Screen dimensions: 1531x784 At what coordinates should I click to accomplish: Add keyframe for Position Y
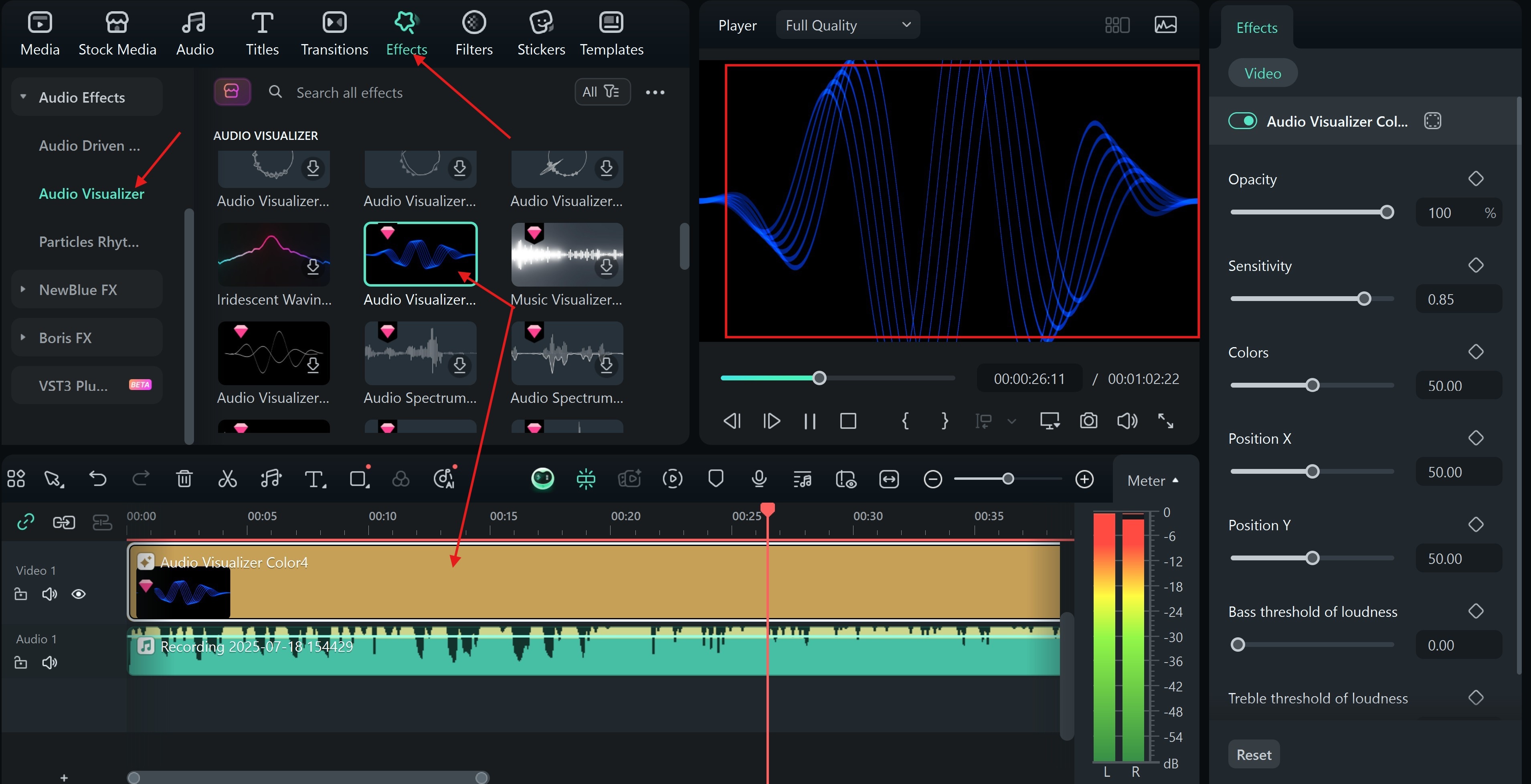[x=1476, y=524]
